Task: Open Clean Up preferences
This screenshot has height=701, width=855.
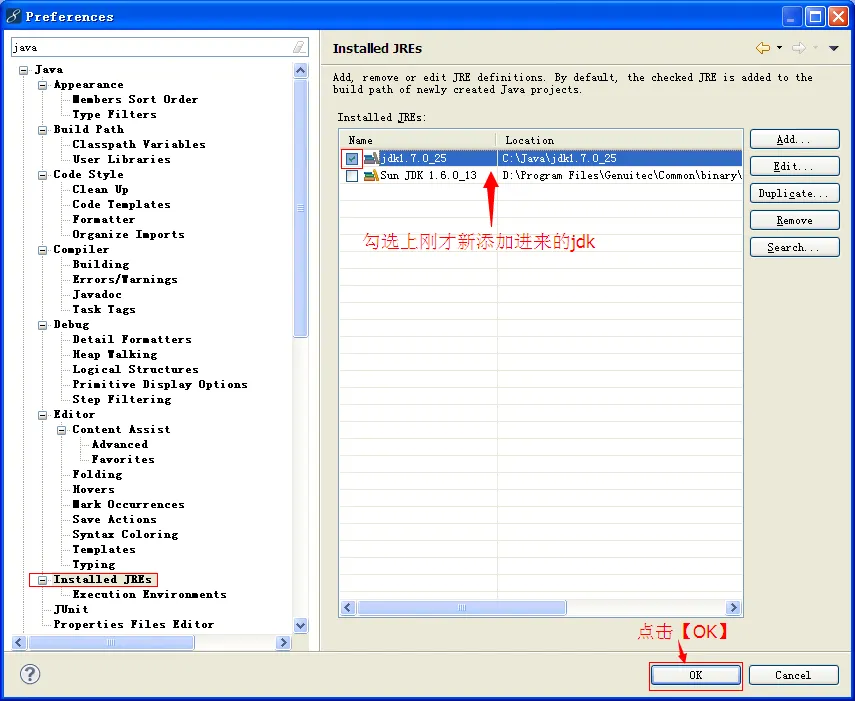Action: 100,189
